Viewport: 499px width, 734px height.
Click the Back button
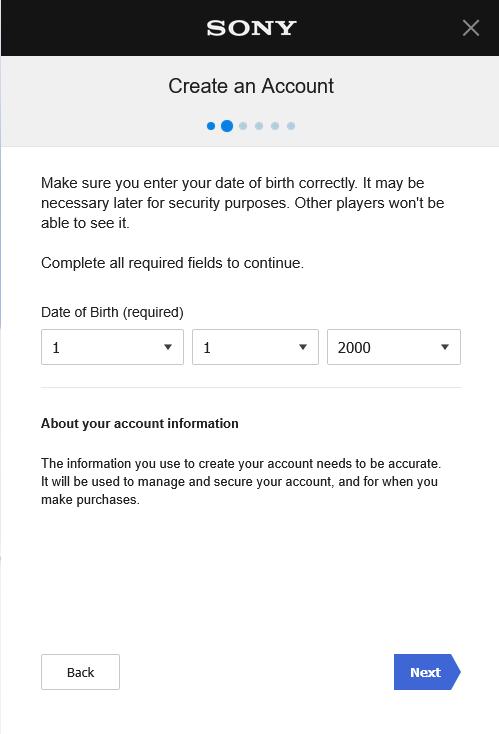pos(81,672)
